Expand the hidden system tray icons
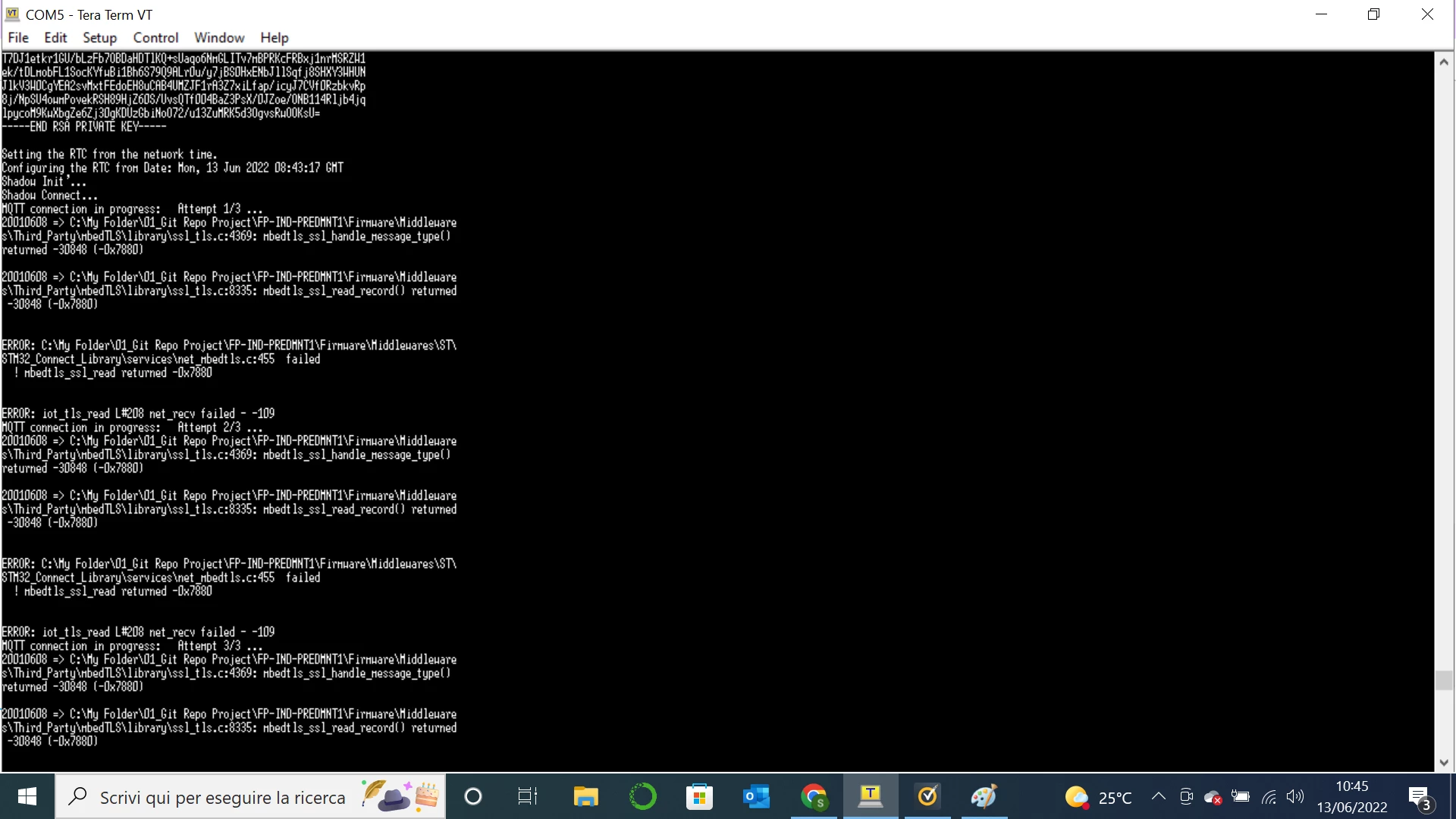1456x819 pixels. [x=1159, y=796]
